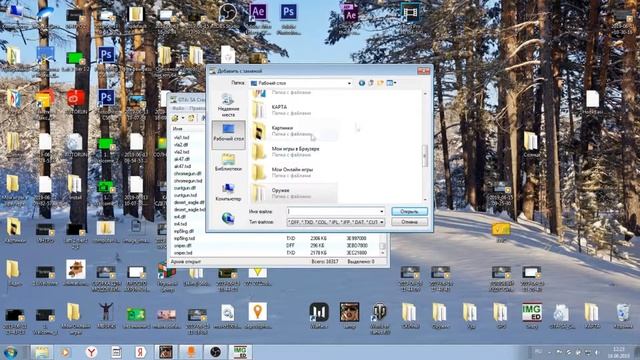Click the World of Tanks desktop icon
Viewport: 640px width, 360px height.
coord(380,318)
